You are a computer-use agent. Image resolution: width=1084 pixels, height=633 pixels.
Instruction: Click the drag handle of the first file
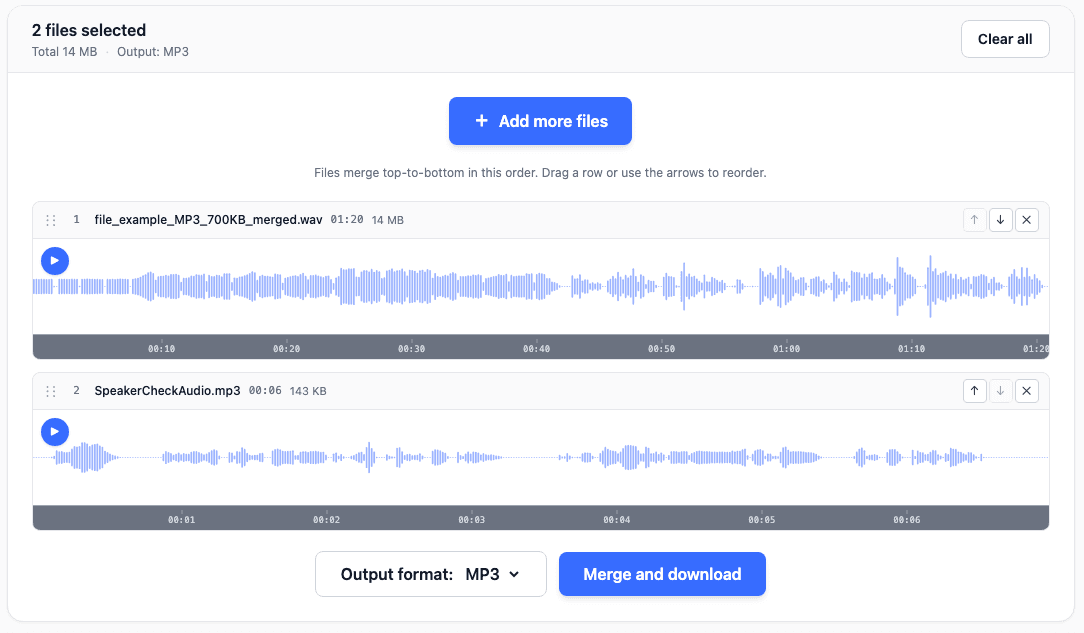pos(50,219)
